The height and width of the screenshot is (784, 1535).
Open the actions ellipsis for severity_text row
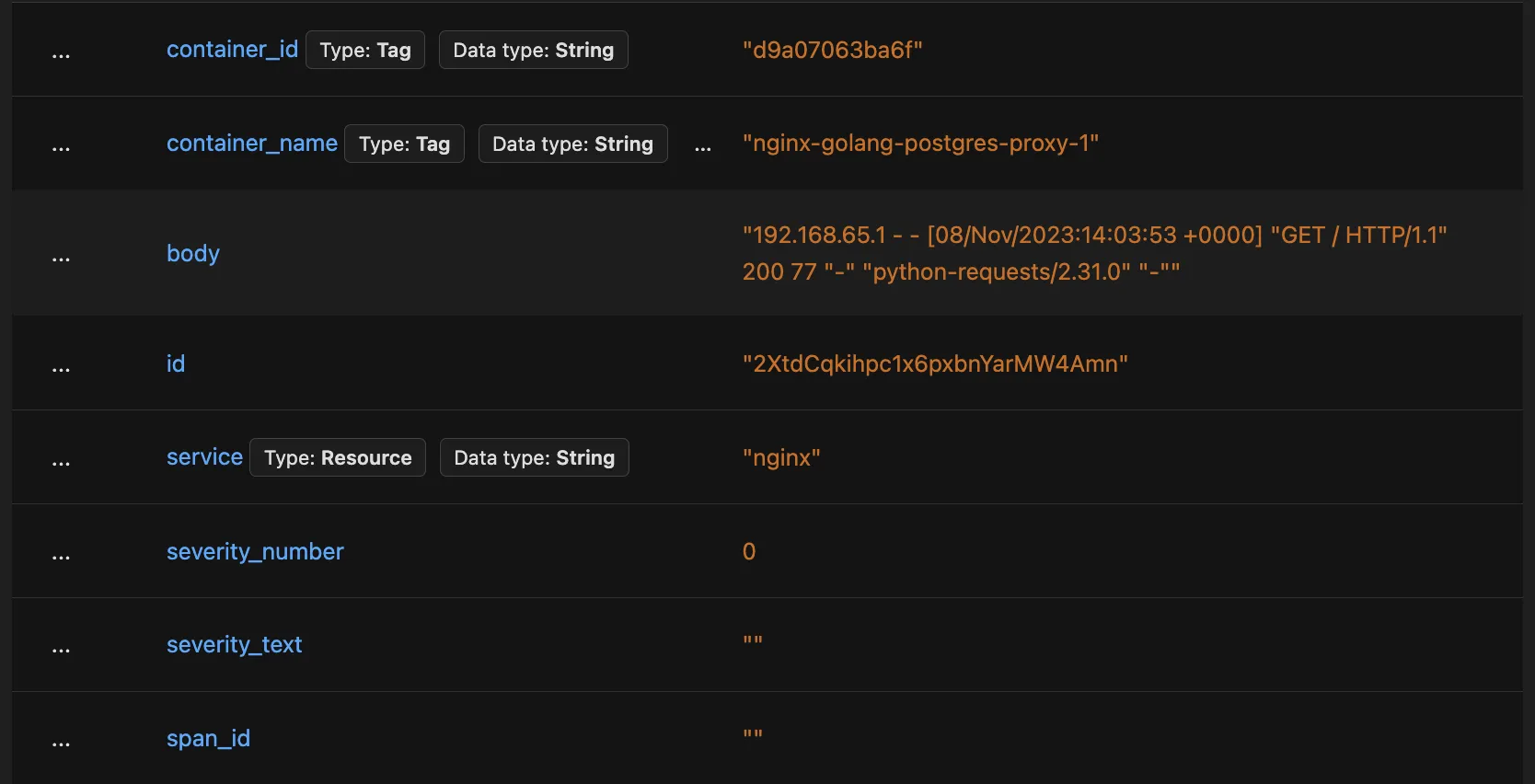61,651
